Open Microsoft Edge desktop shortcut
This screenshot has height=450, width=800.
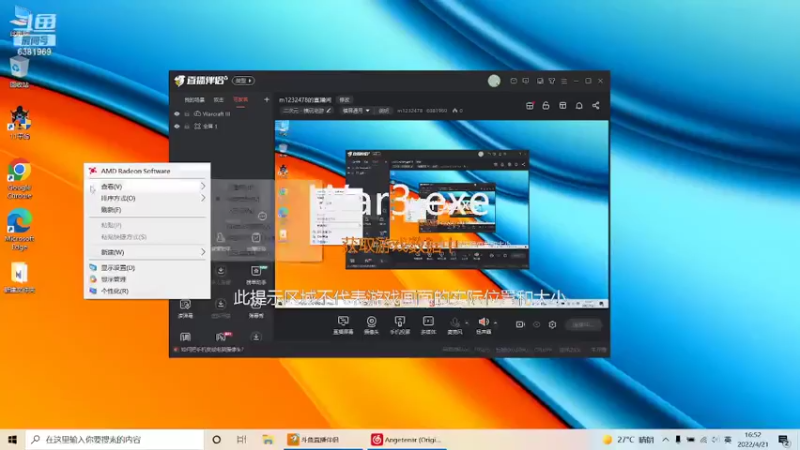(19, 230)
